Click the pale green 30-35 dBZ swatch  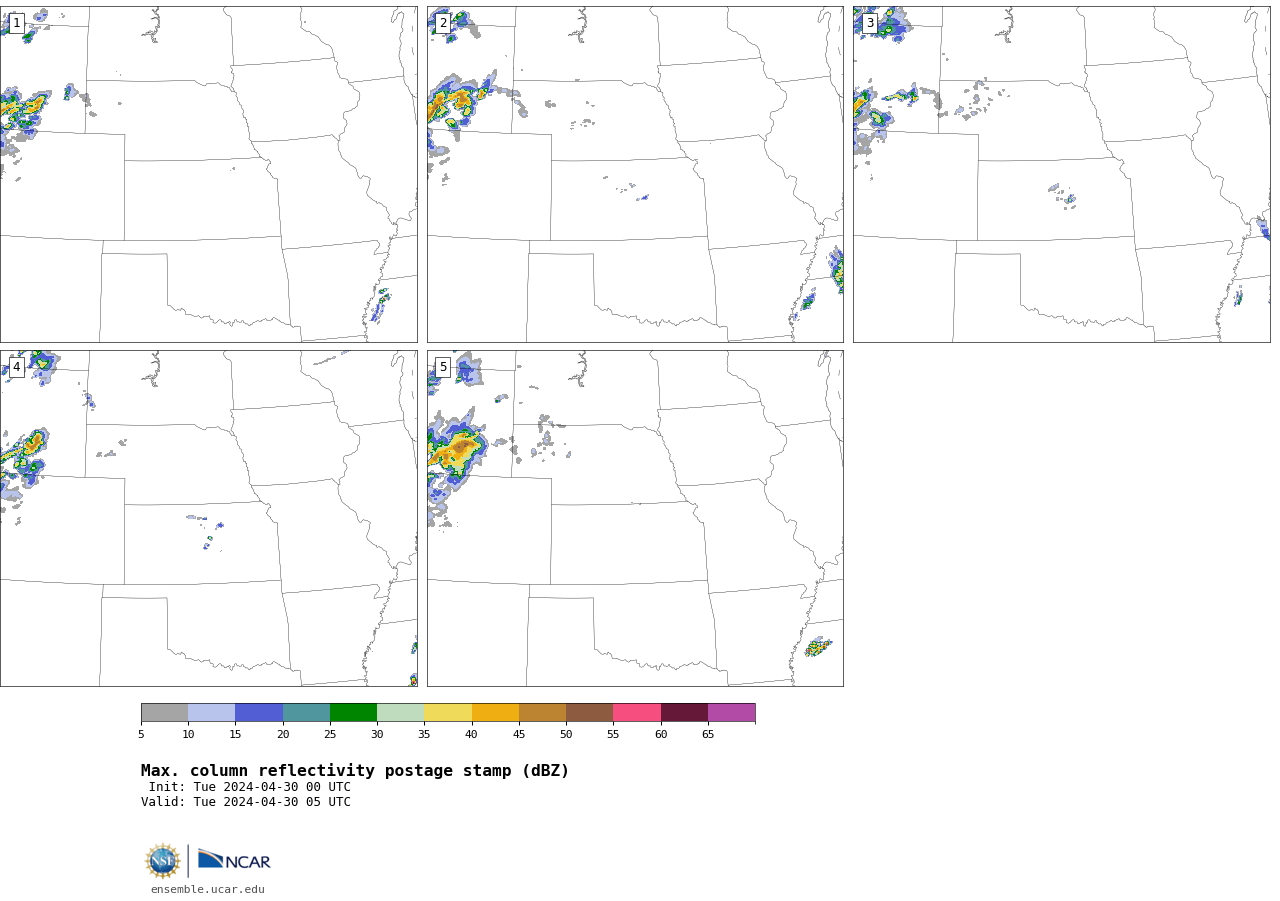(400, 712)
